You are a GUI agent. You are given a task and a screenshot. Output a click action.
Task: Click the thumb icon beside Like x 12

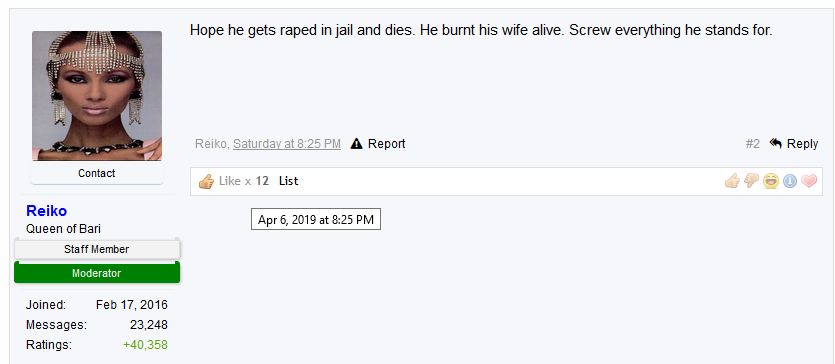tap(206, 181)
